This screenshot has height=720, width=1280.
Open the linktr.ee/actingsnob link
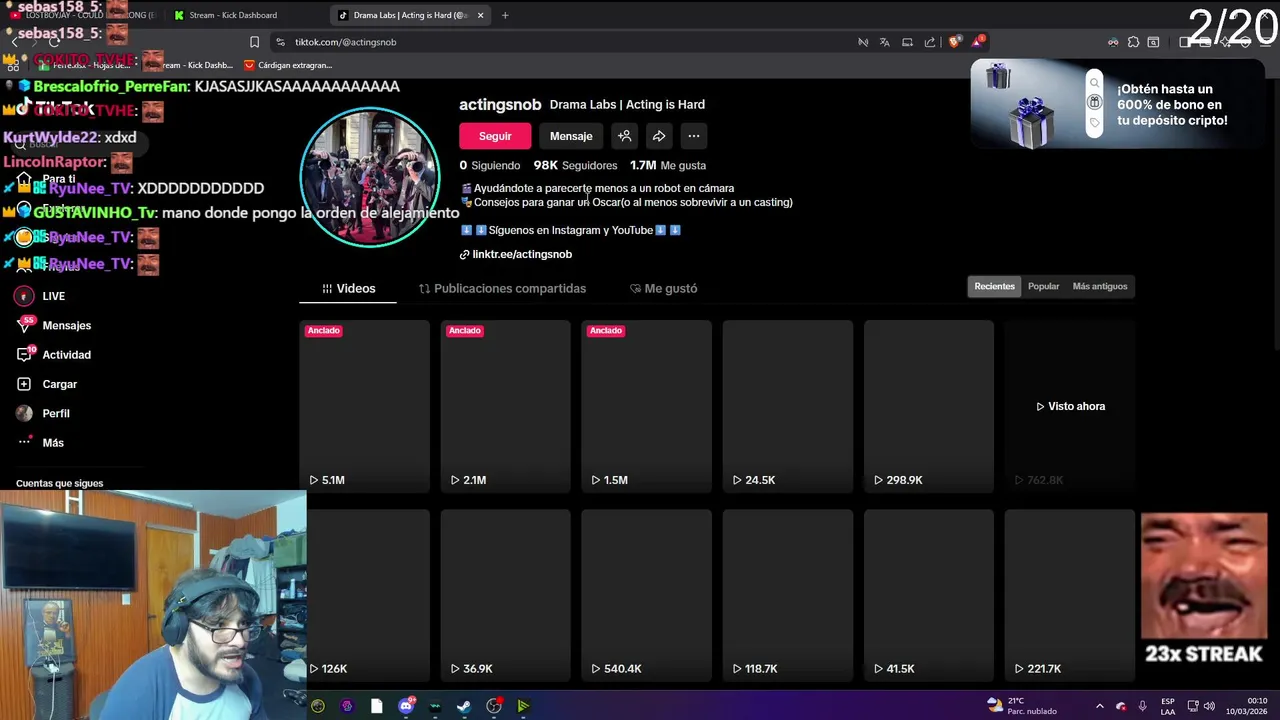[515, 254]
